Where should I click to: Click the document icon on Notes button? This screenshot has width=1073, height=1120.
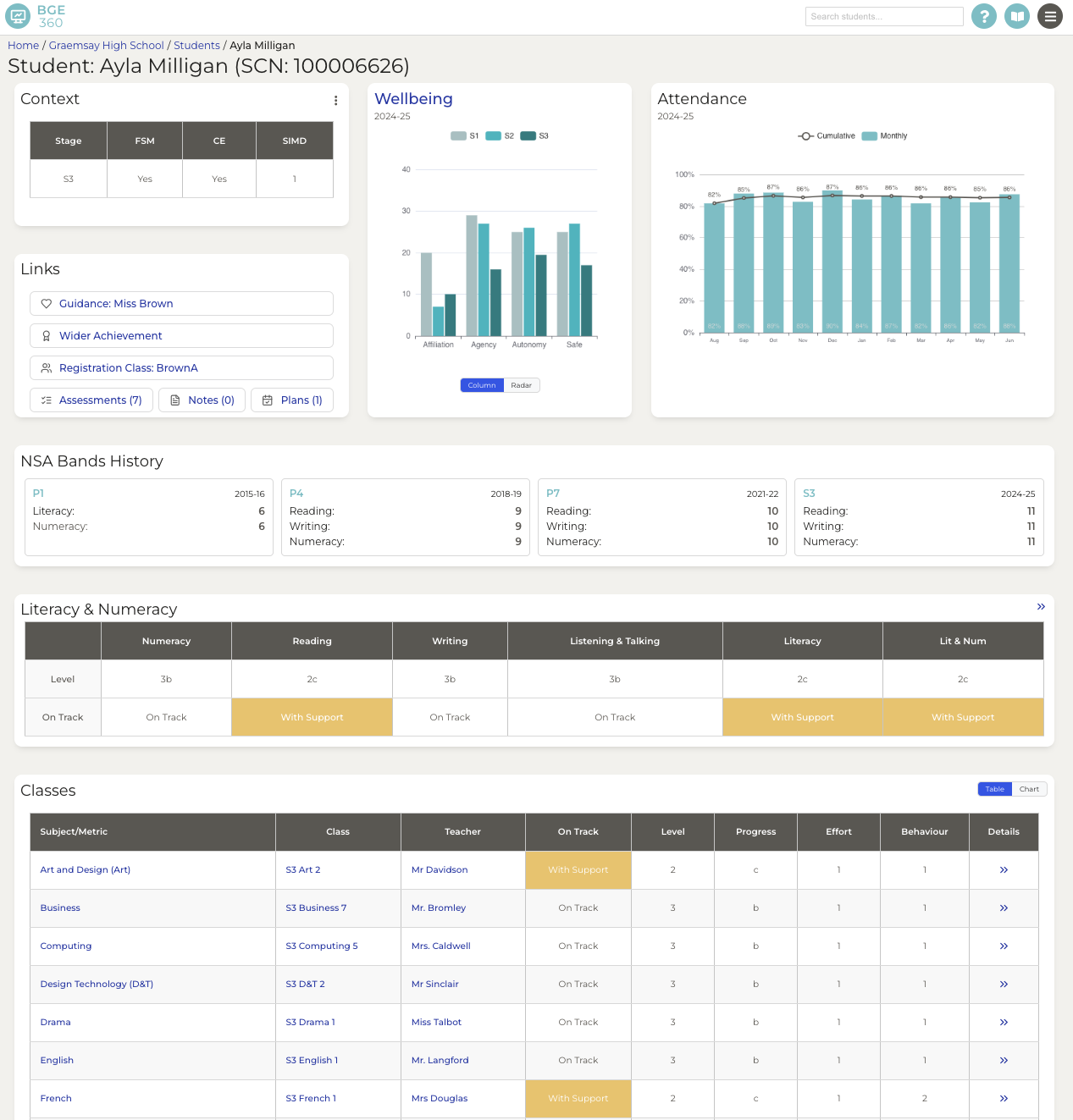click(176, 400)
